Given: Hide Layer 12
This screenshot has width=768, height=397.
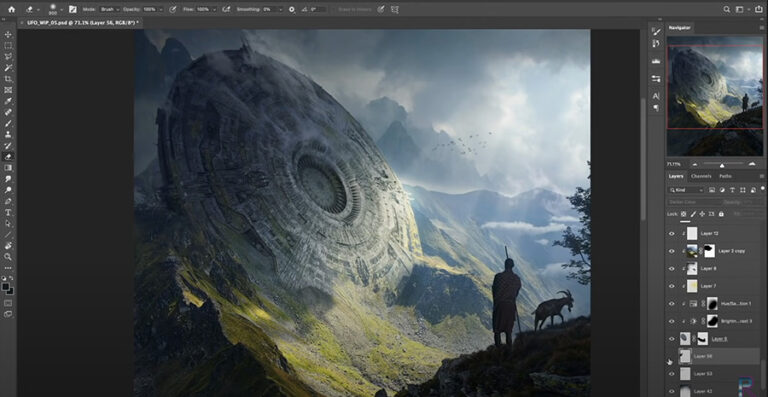Looking at the screenshot, I should pos(672,234).
